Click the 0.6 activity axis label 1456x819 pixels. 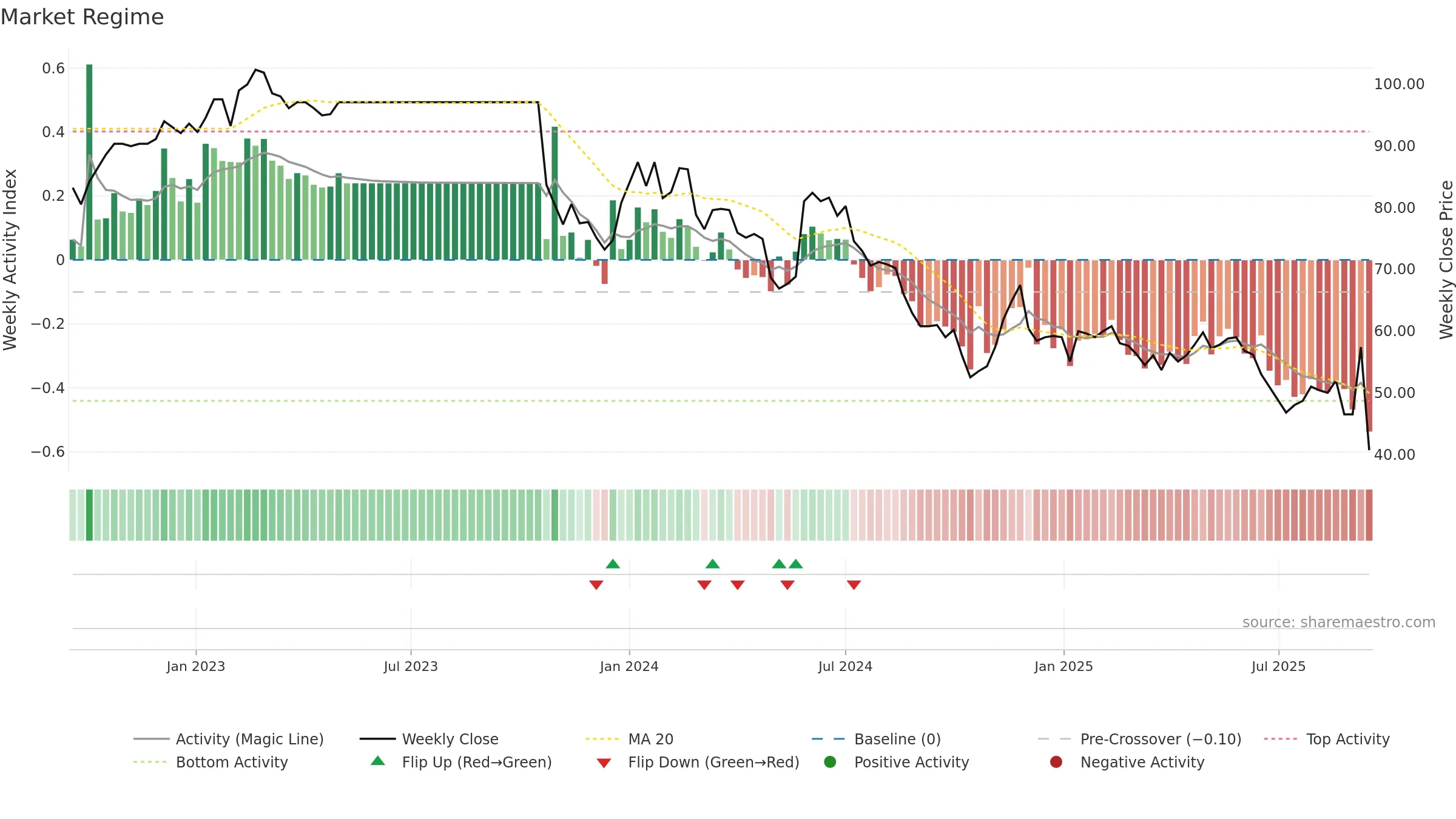53,69
